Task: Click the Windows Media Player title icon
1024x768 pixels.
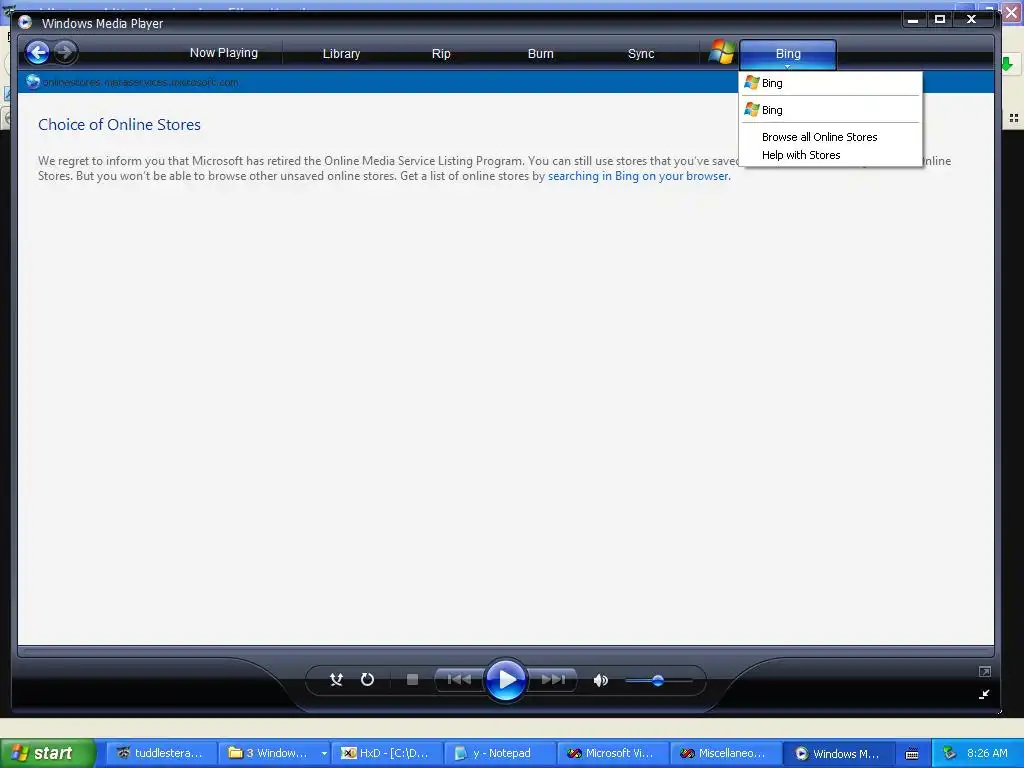Action: pyautogui.click(x=25, y=23)
